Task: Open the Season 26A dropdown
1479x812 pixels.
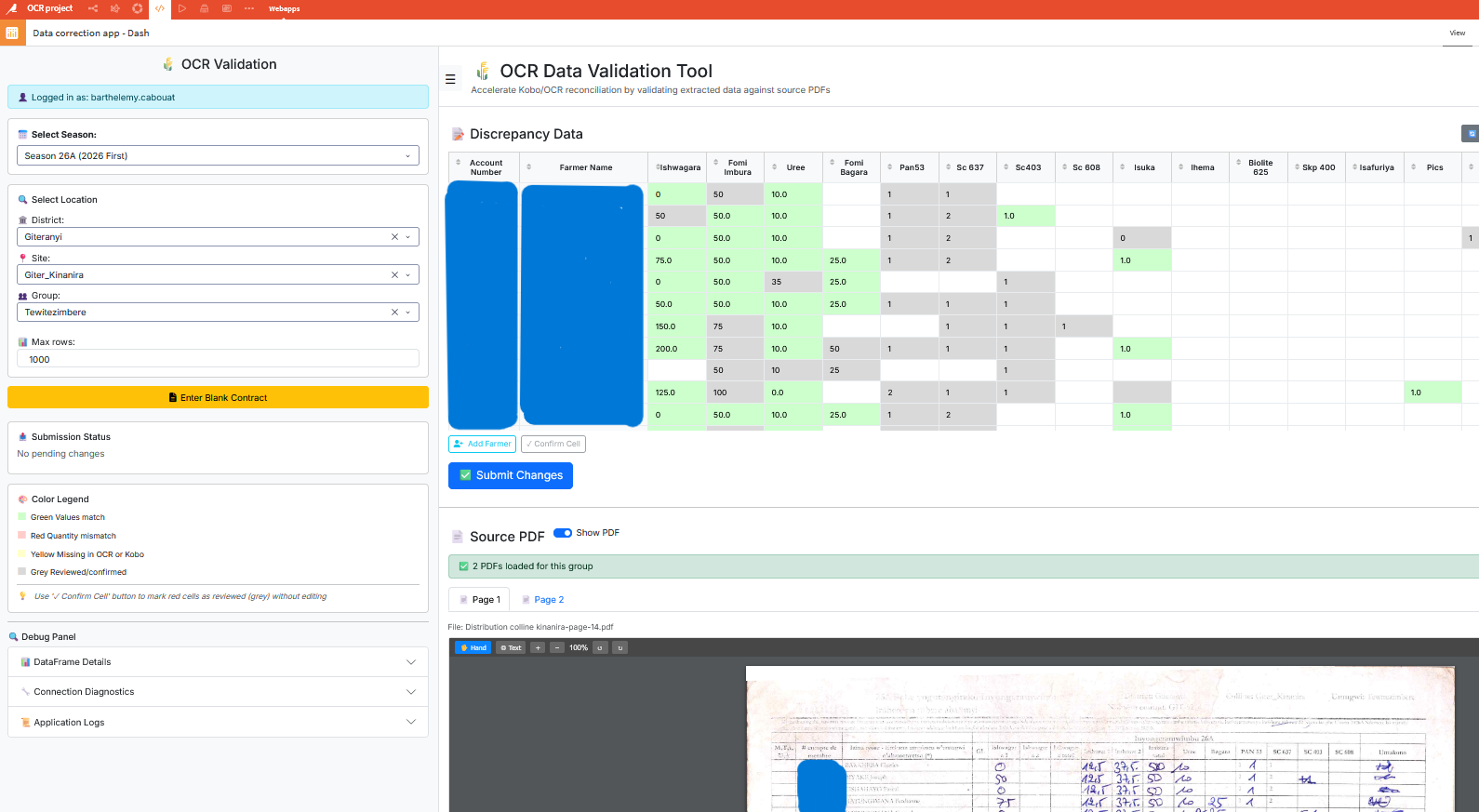Action: click(218, 156)
